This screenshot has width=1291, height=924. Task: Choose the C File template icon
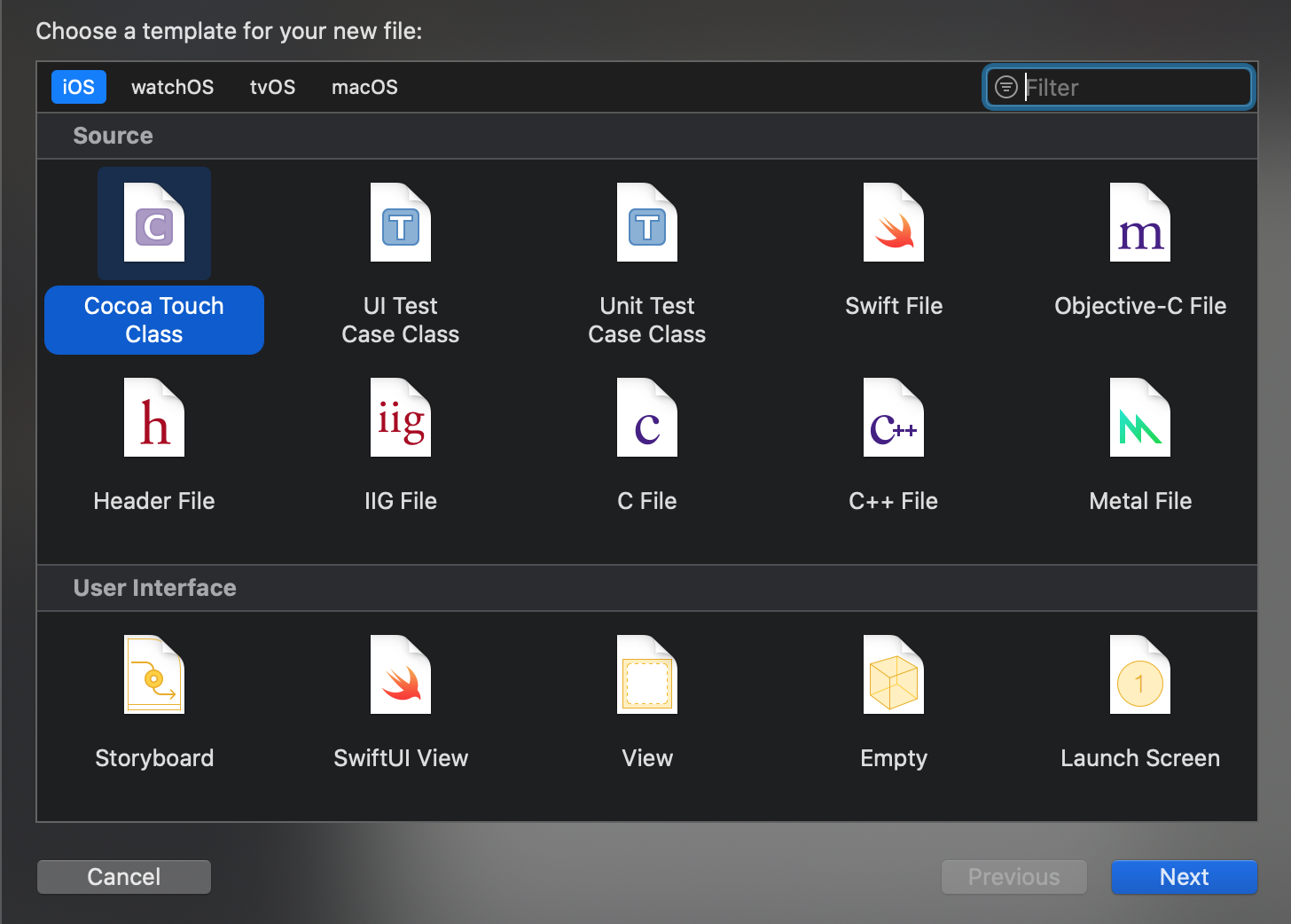[x=647, y=418]
